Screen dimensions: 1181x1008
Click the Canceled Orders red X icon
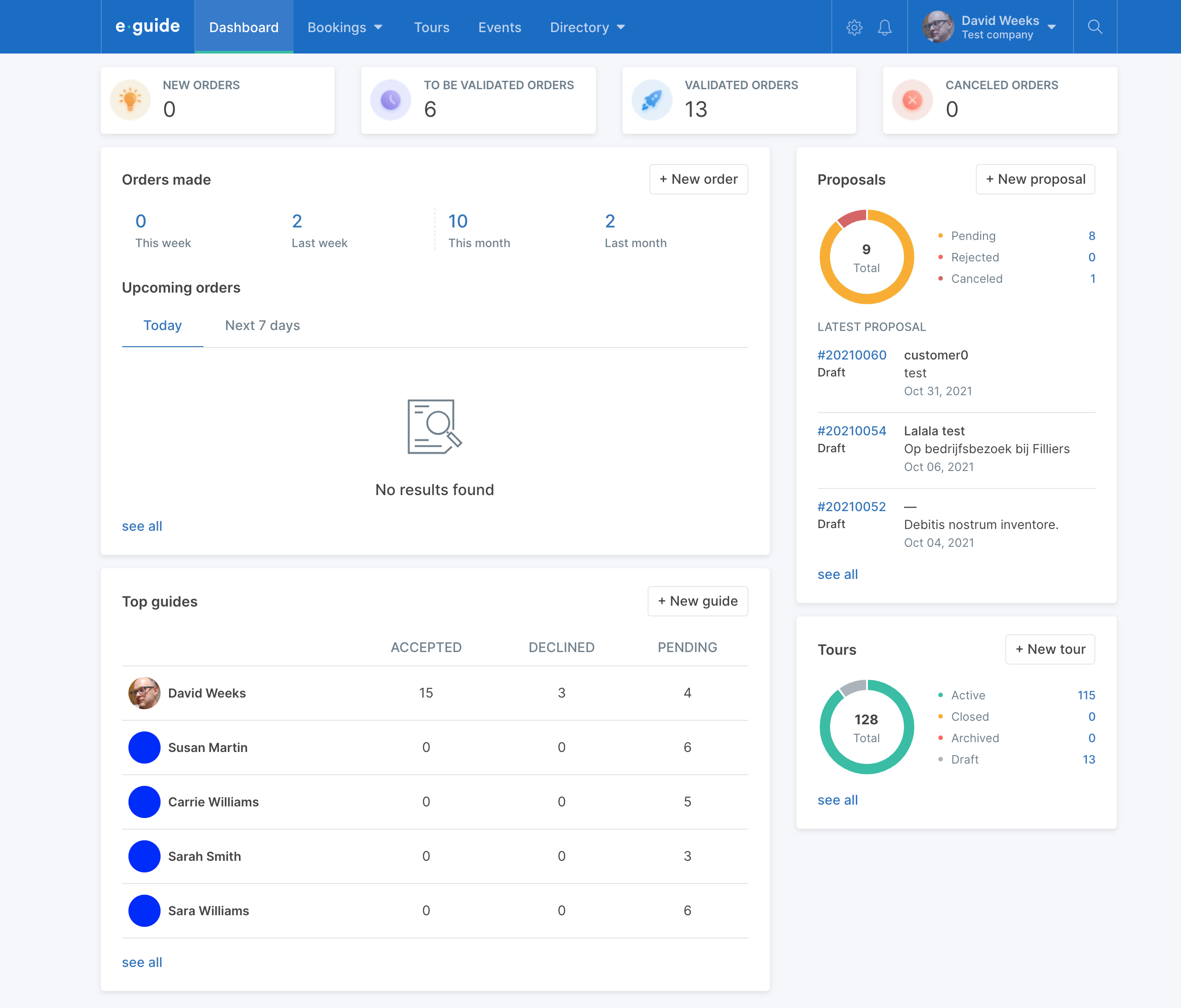[912, 100]
